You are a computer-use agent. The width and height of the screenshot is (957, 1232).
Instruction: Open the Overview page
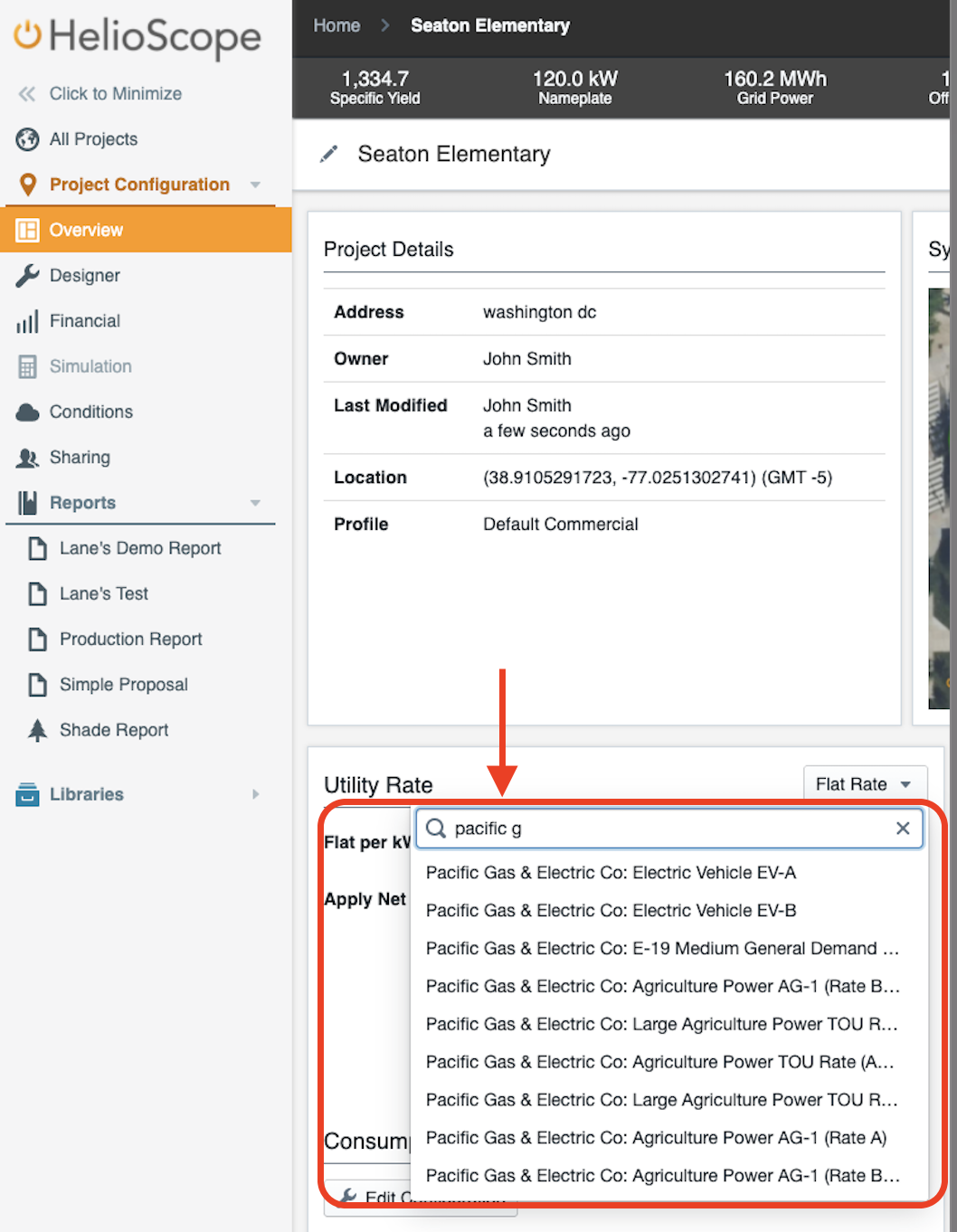(x=147, y=230)
